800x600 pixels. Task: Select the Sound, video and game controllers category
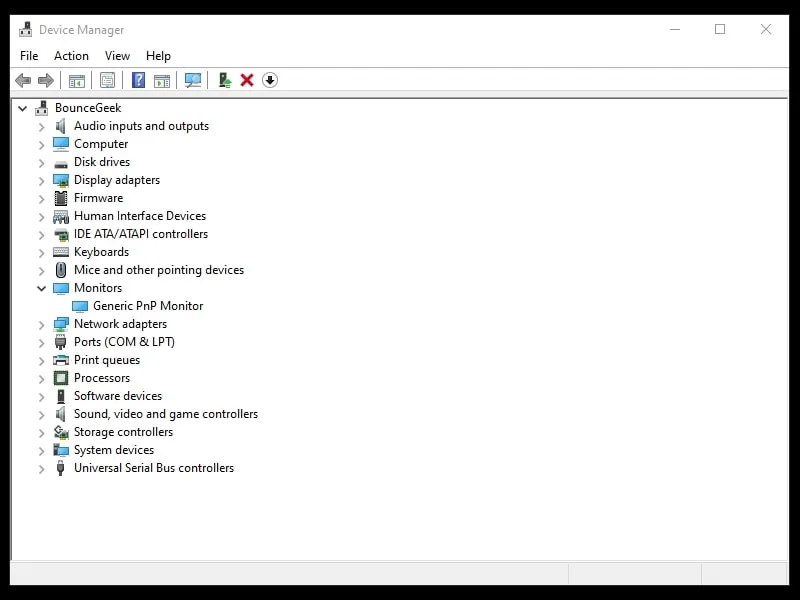coord(165,413)
